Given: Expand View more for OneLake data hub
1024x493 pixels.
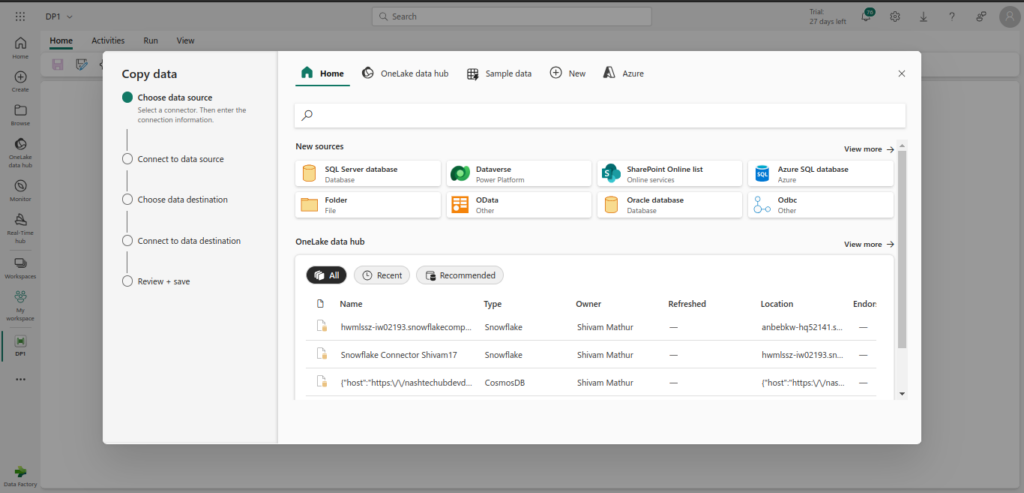Looking at the screenshot, I should pos(868,244).
